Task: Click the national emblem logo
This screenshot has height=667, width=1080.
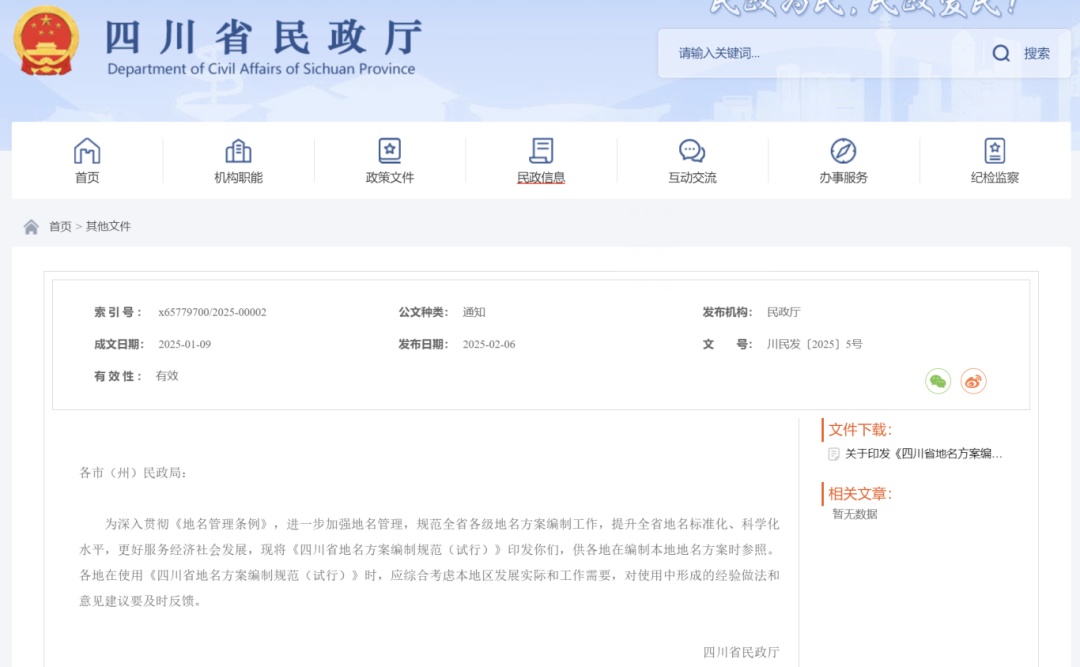Action: pos(46,42)
